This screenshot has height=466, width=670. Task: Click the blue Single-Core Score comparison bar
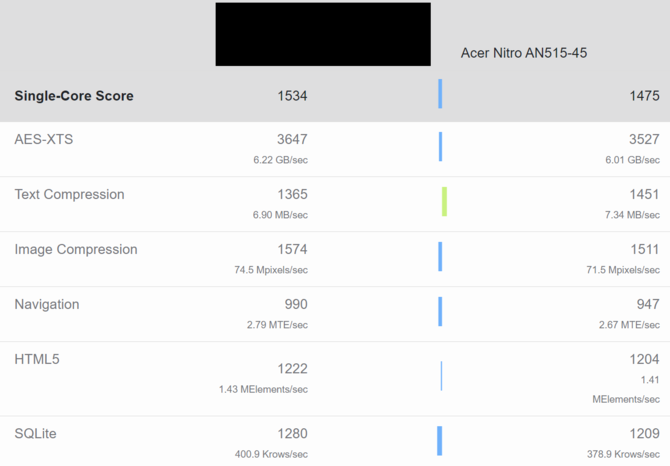coord(440,95)
